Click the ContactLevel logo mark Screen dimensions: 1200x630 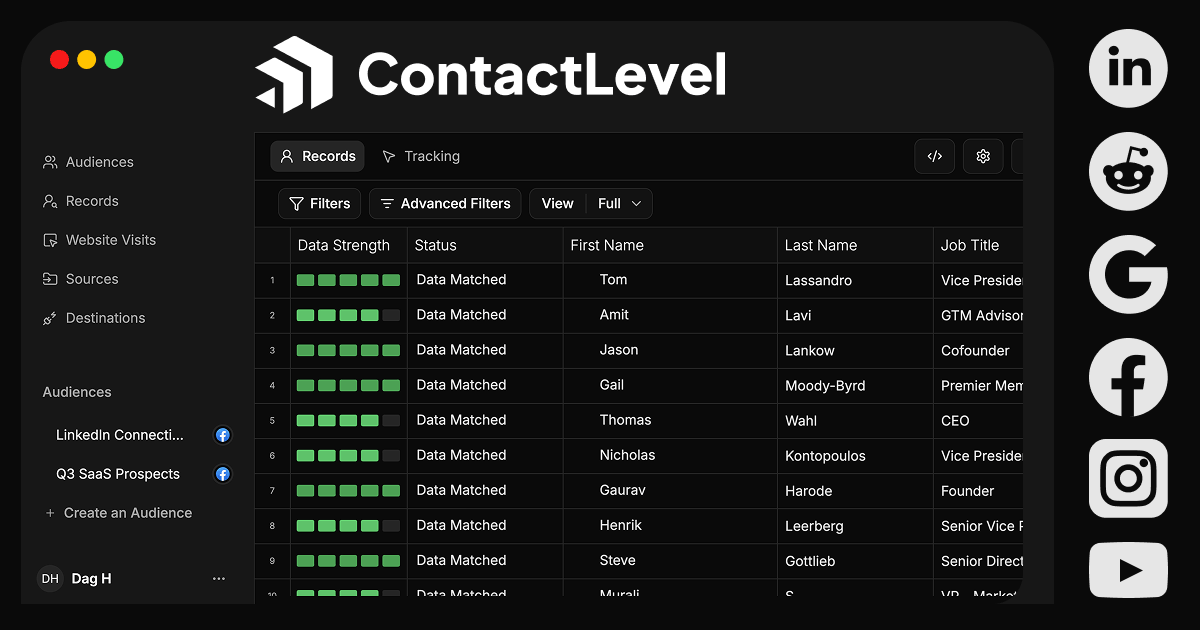(294, 74)
